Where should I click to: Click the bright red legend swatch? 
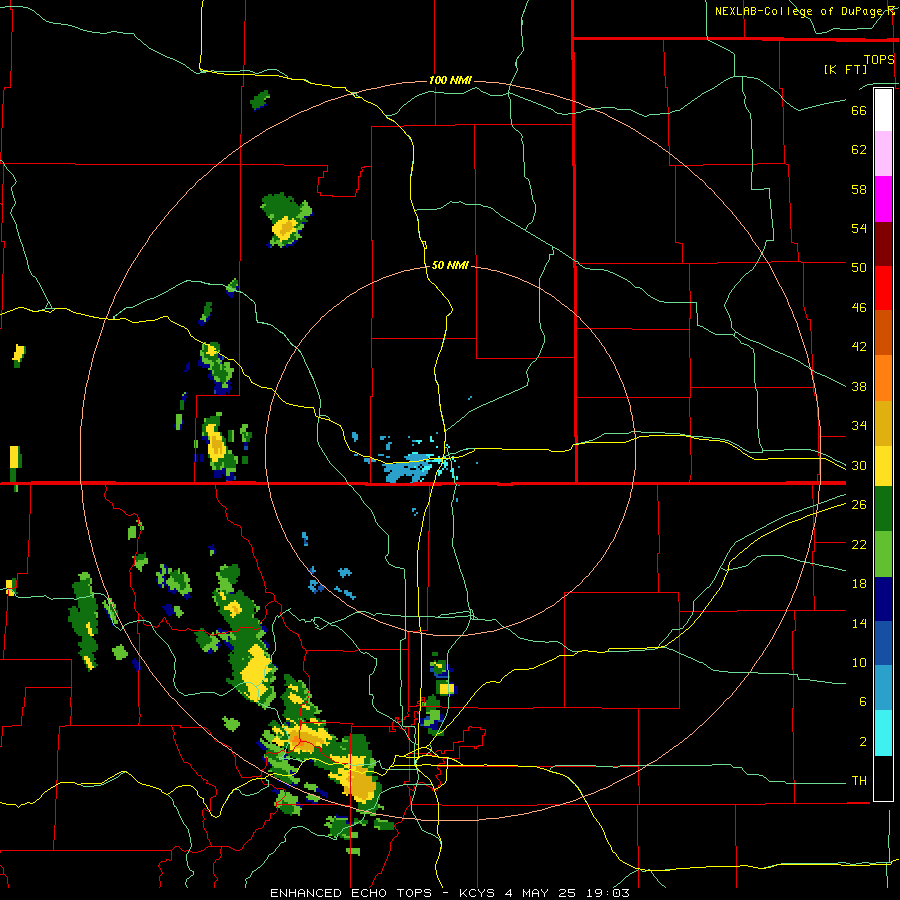pos(883,288)
